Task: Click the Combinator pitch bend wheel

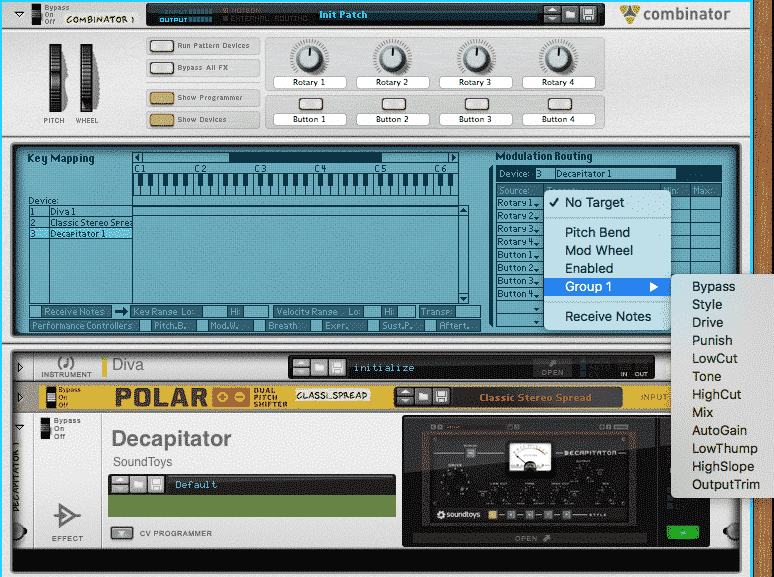Action: tap(55, 77)
